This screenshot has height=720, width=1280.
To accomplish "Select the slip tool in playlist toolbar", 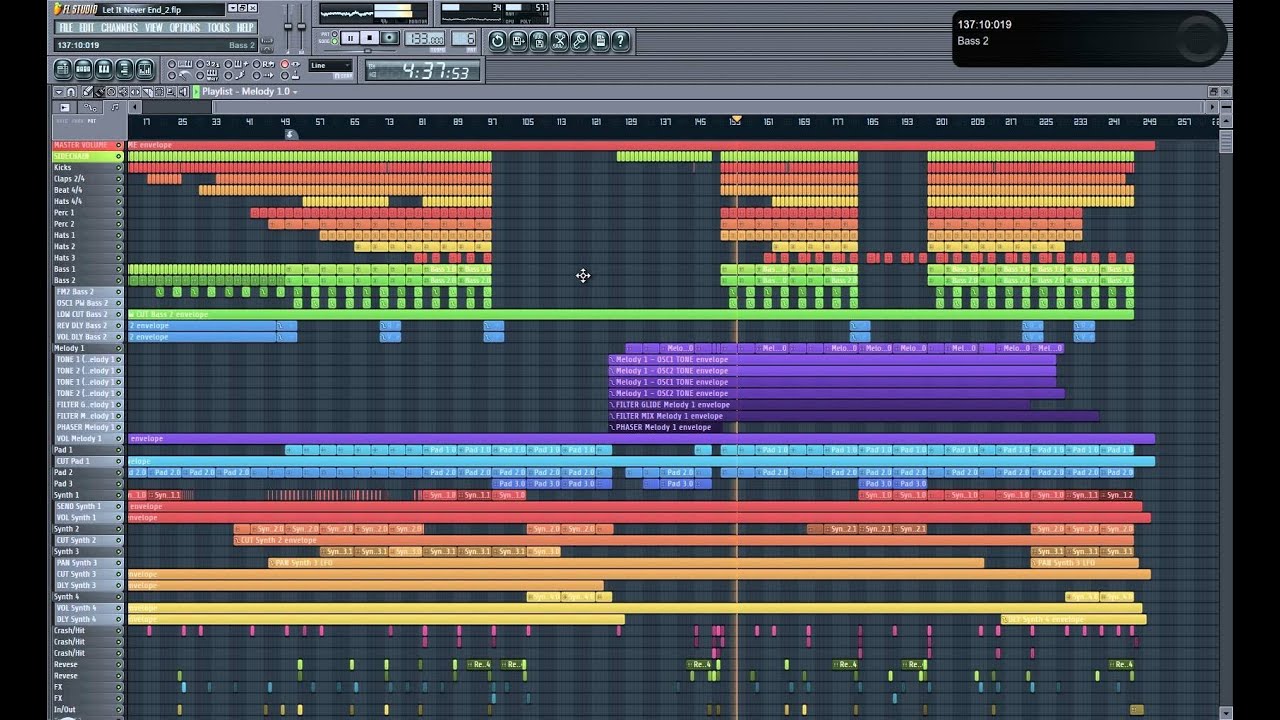I will click(x=135, y=92).
